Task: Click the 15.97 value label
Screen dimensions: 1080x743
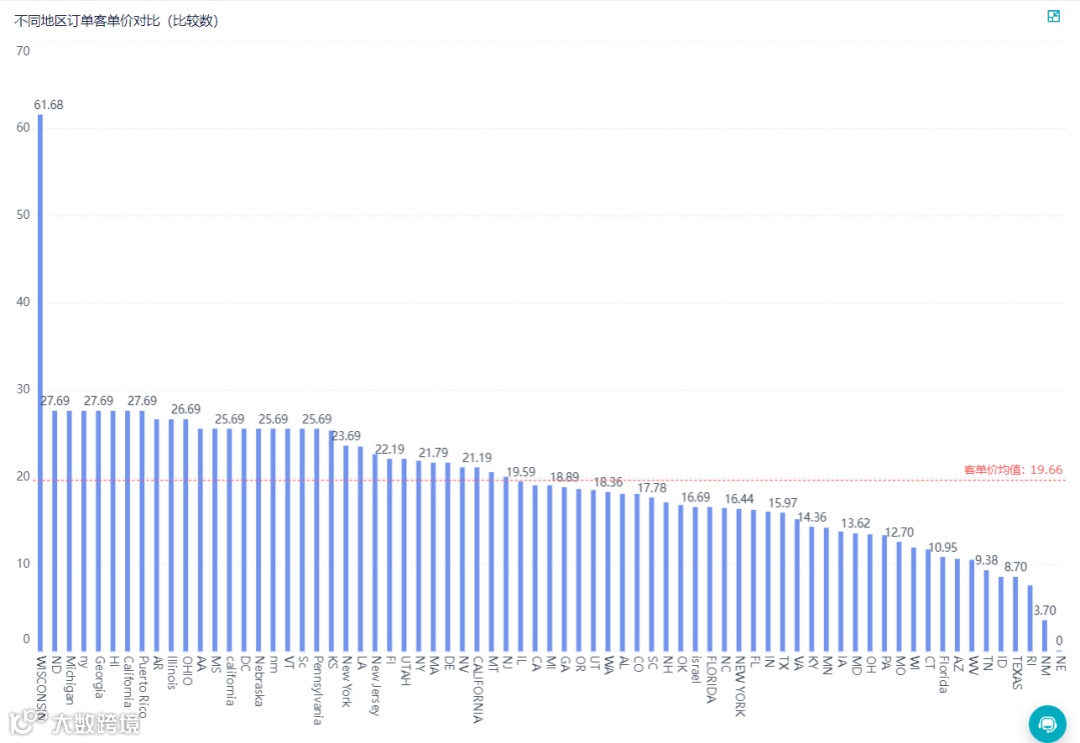Action: 782,503
